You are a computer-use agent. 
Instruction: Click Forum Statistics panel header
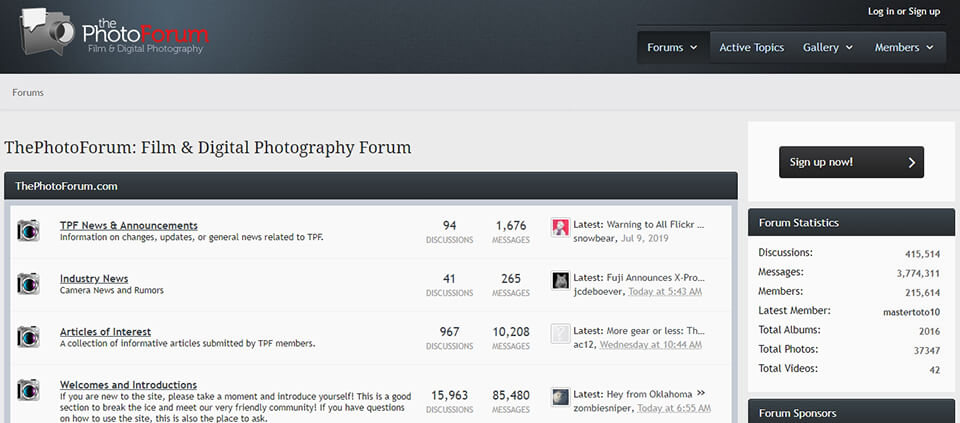point(851,223)
